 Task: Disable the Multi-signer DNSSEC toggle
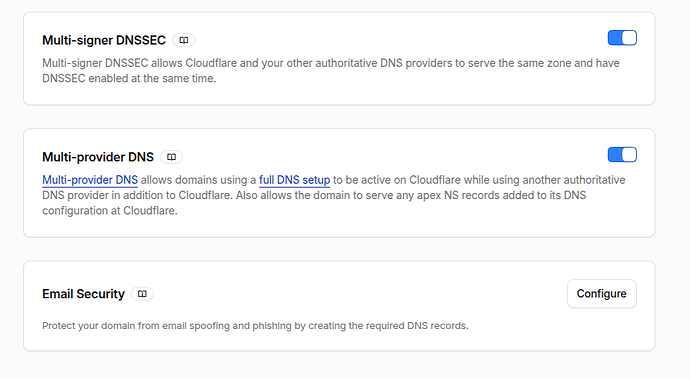(622, 38)
